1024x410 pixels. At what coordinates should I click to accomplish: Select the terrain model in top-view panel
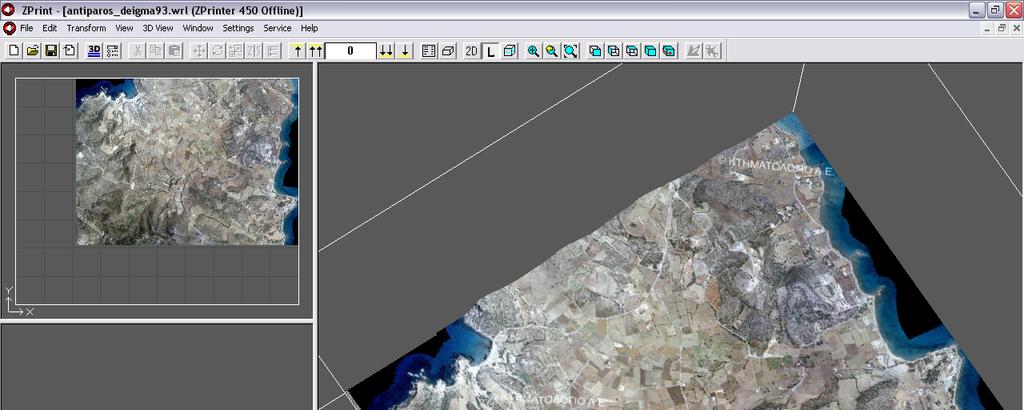pyautogui.click(x=187, y=162)
